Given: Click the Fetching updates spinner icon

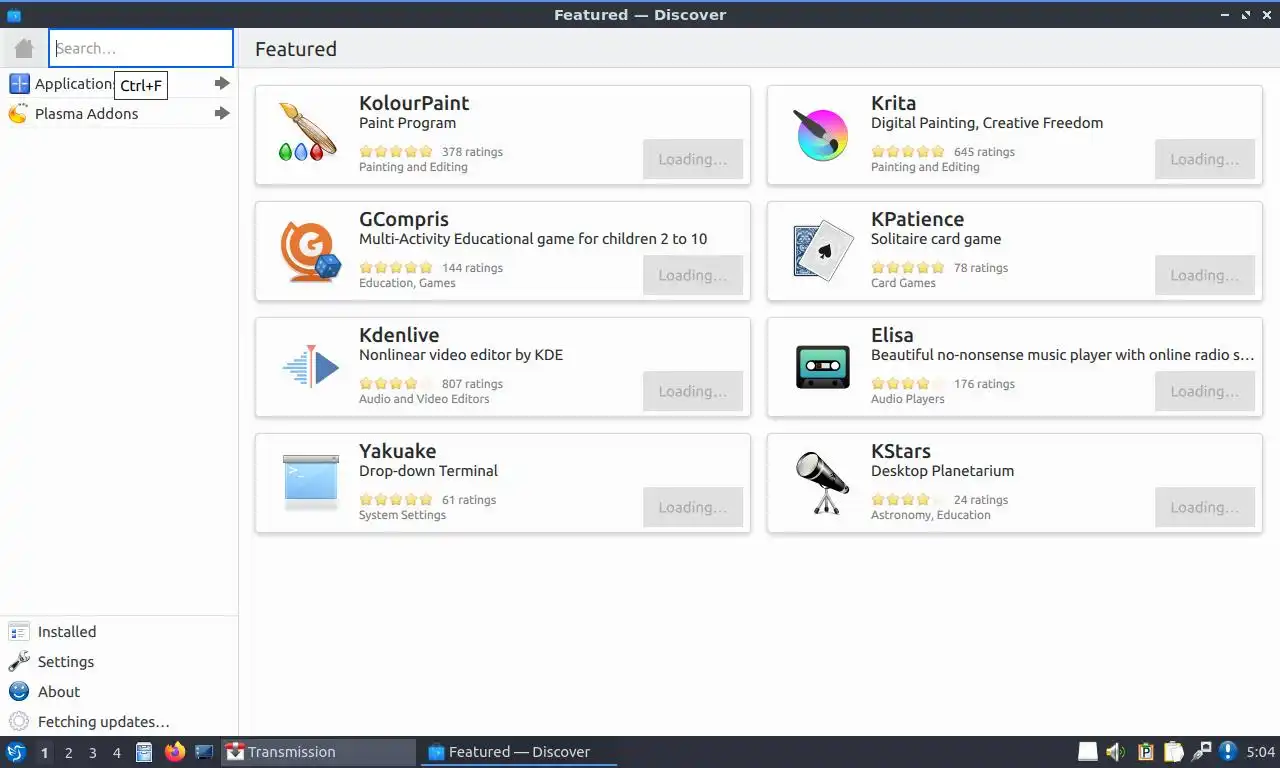Looking at the screenshot, I should coord(19,722).
